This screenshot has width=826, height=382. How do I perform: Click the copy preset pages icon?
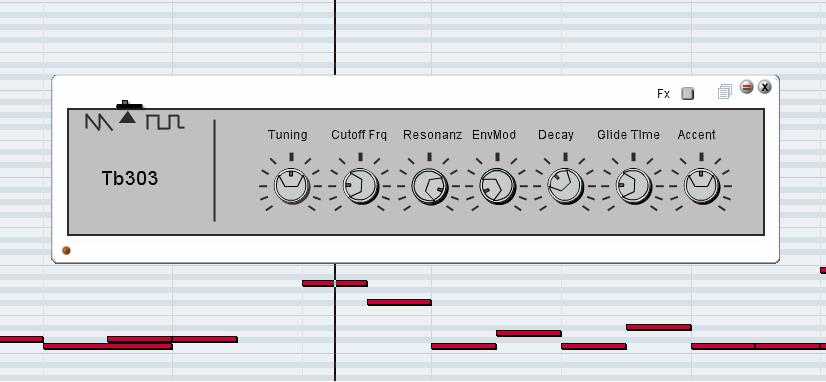[x=725, y=92]
